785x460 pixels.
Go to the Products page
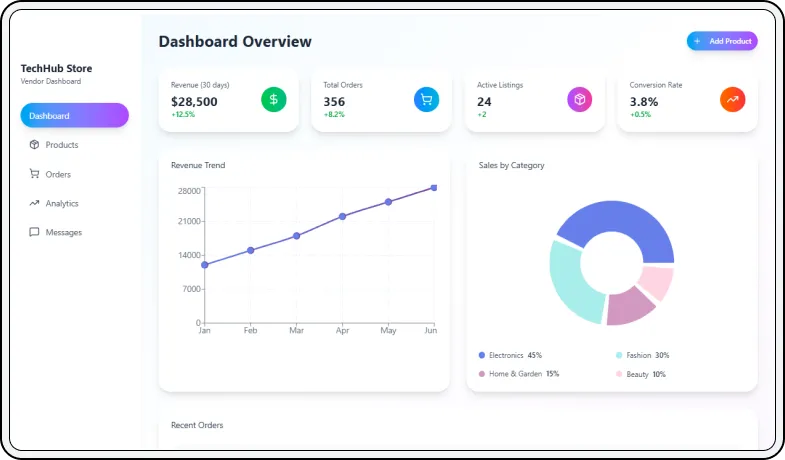click(61, 145)
